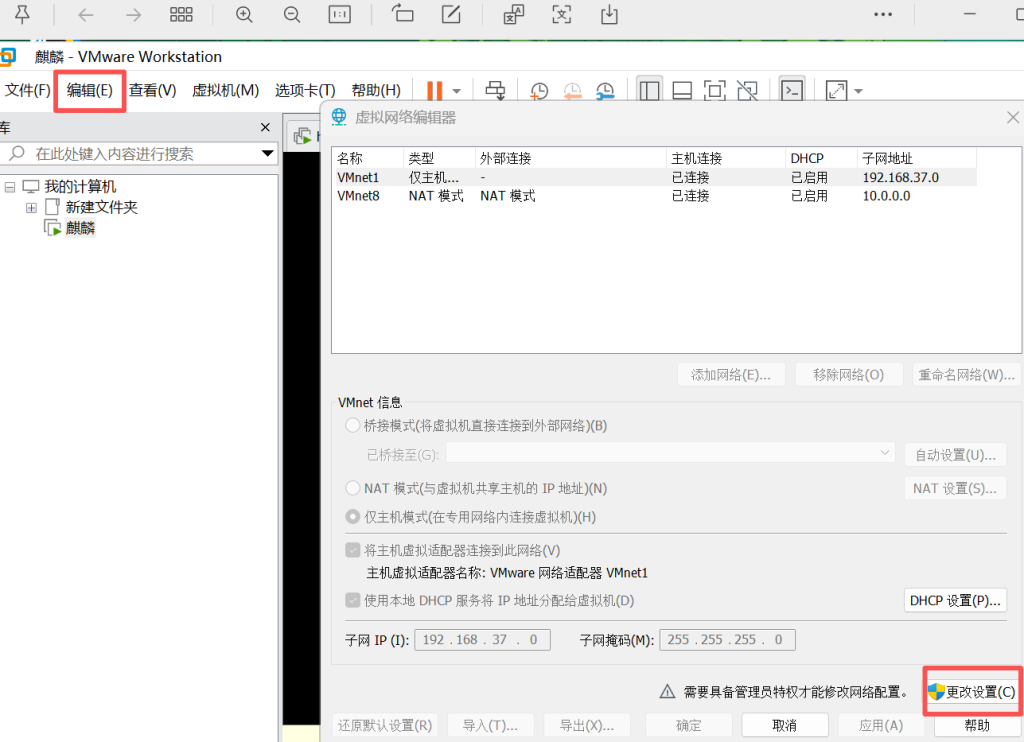Open the 虚拟机(M) menu

pos(225,90)
